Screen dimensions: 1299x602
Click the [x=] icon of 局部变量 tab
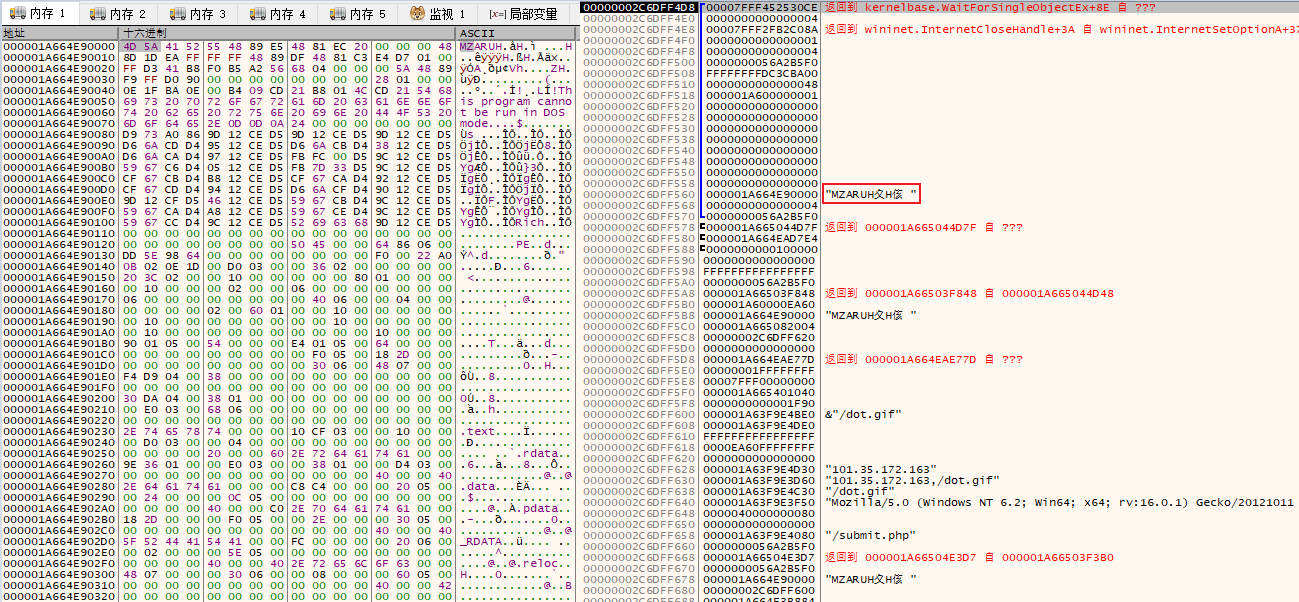pyautogui.click(x=497, y=14)
